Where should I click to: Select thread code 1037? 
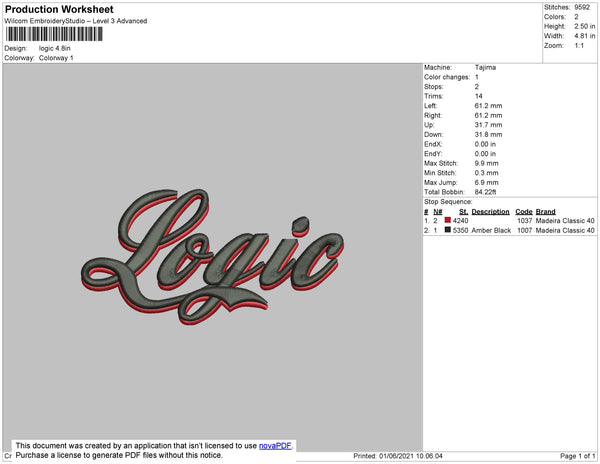524,221
